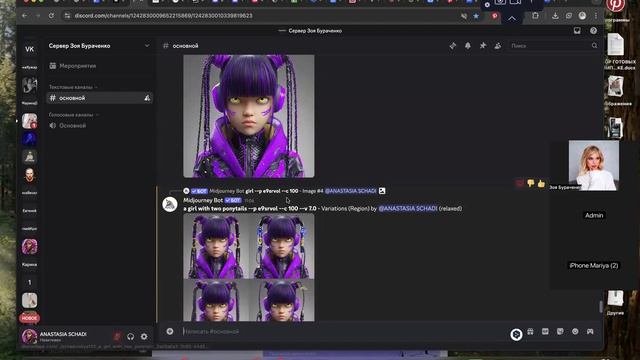Image resolution: width=640 pixels, height=360 pixels.
Task: Select the основной text channel
Action: (99, 98)
